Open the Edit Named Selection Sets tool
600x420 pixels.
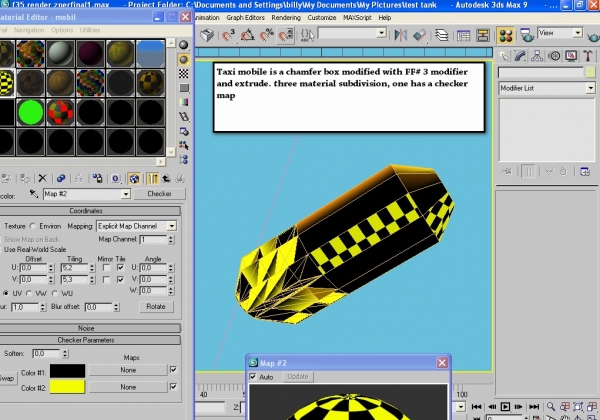[x=307, y=35]
